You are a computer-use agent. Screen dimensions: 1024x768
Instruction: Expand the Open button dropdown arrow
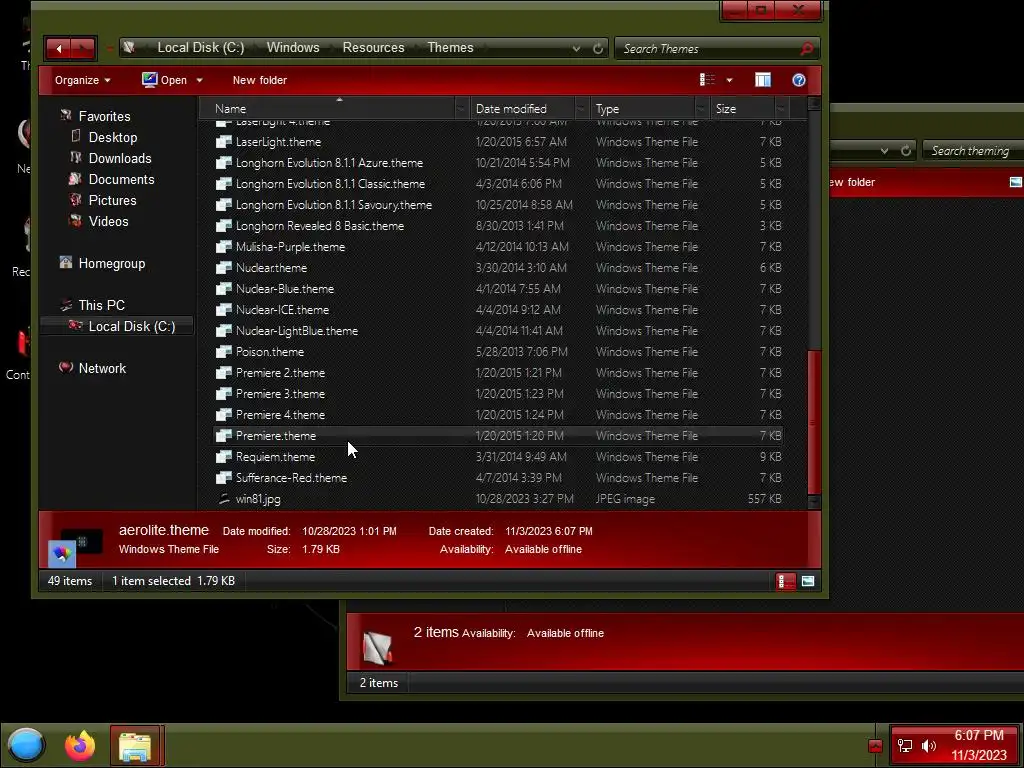199,80
